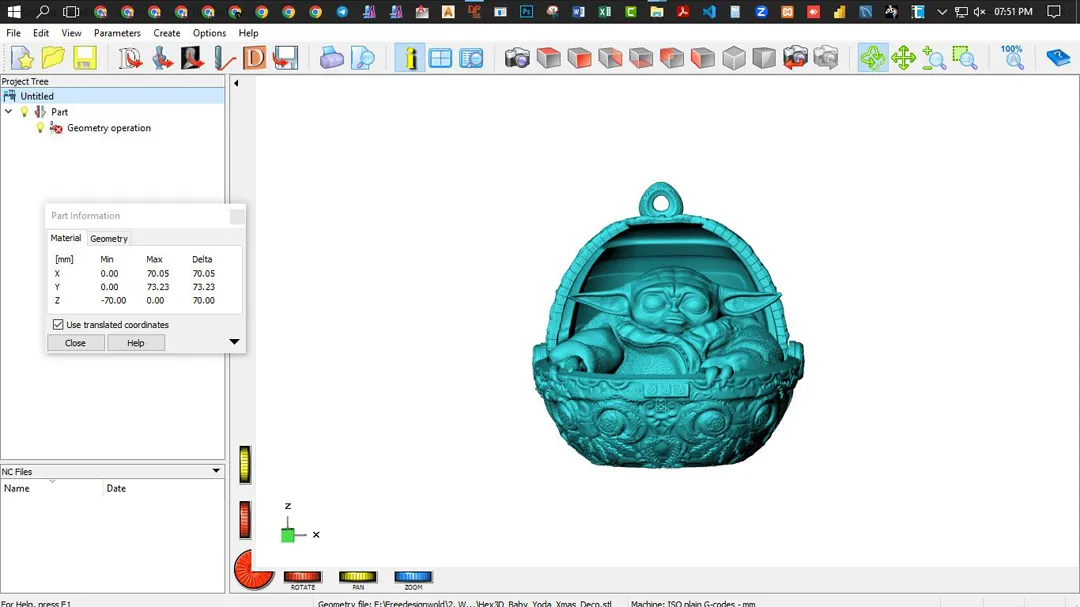Sort NC Files by the Name column

click(x=52, y=488)
